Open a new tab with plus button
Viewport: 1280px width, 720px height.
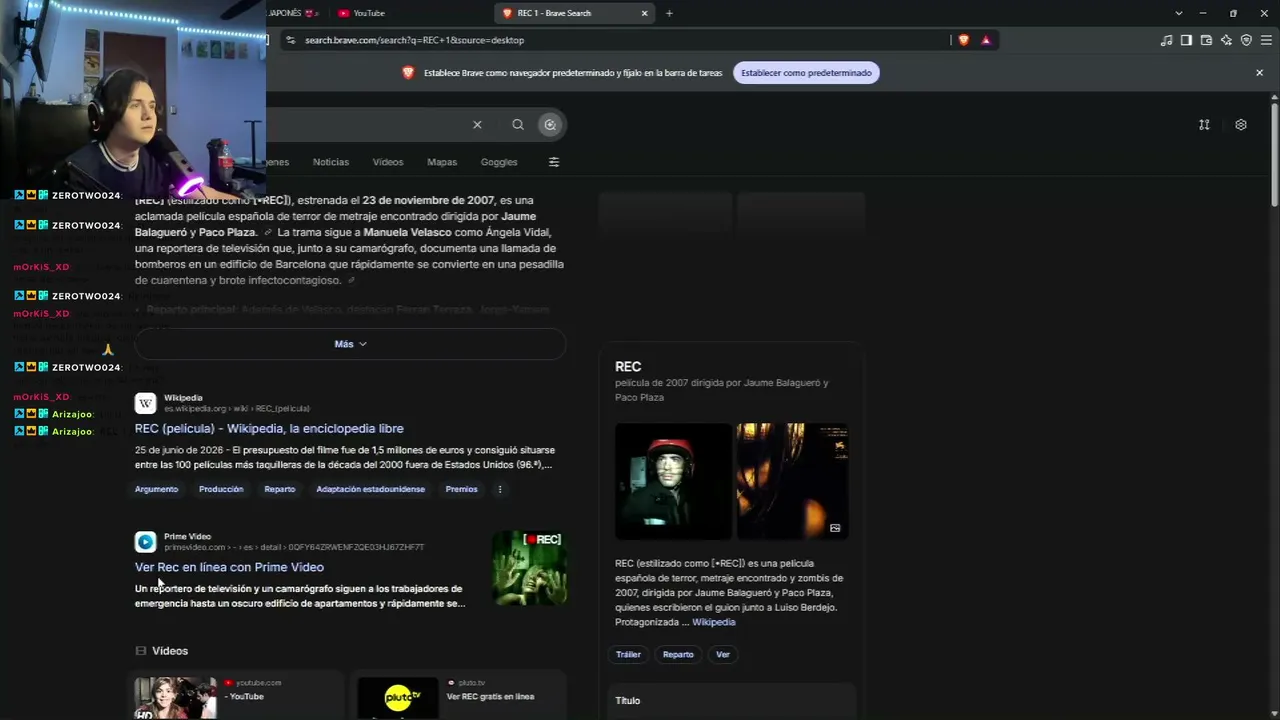tap(669, 13)
